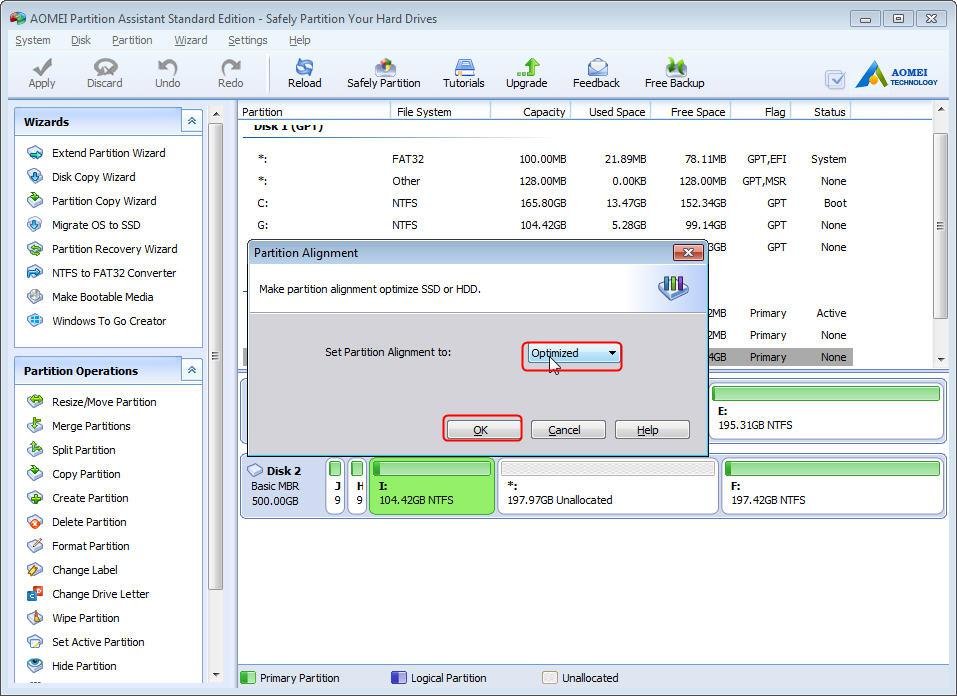
Task: Open the Upgrade option in the toolbar
Action: tap(527, 72)
